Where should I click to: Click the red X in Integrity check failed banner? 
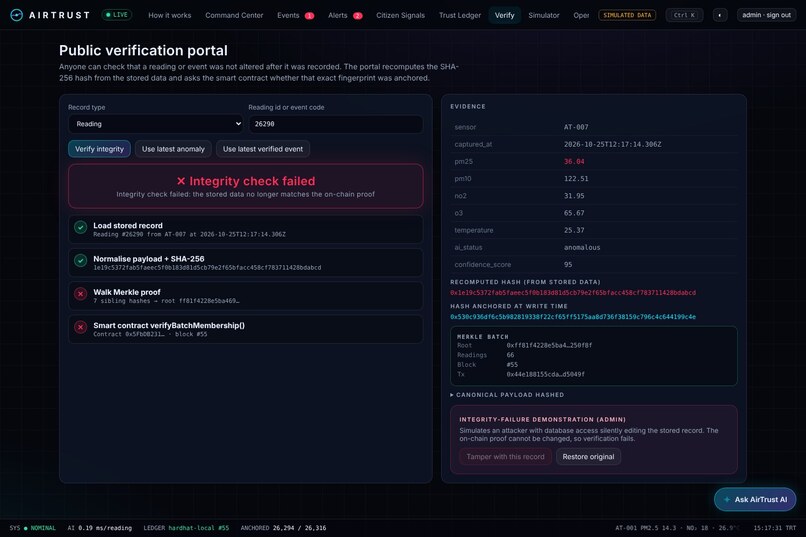click(181, 181)
